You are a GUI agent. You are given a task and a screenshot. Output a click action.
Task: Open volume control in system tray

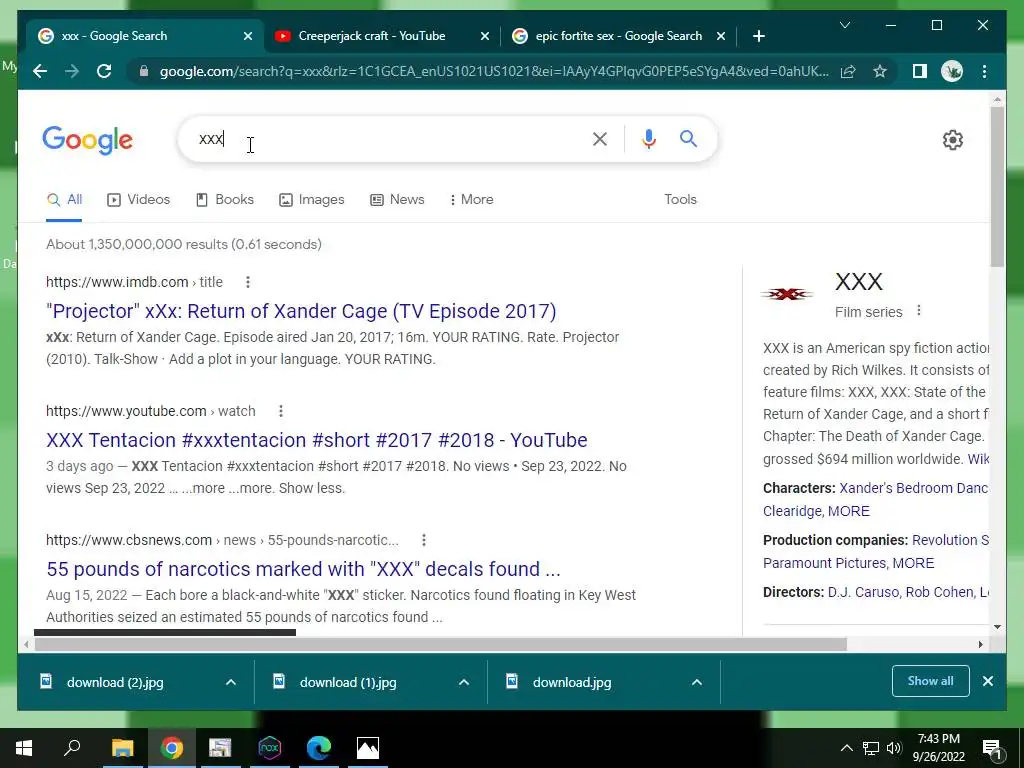894,748
